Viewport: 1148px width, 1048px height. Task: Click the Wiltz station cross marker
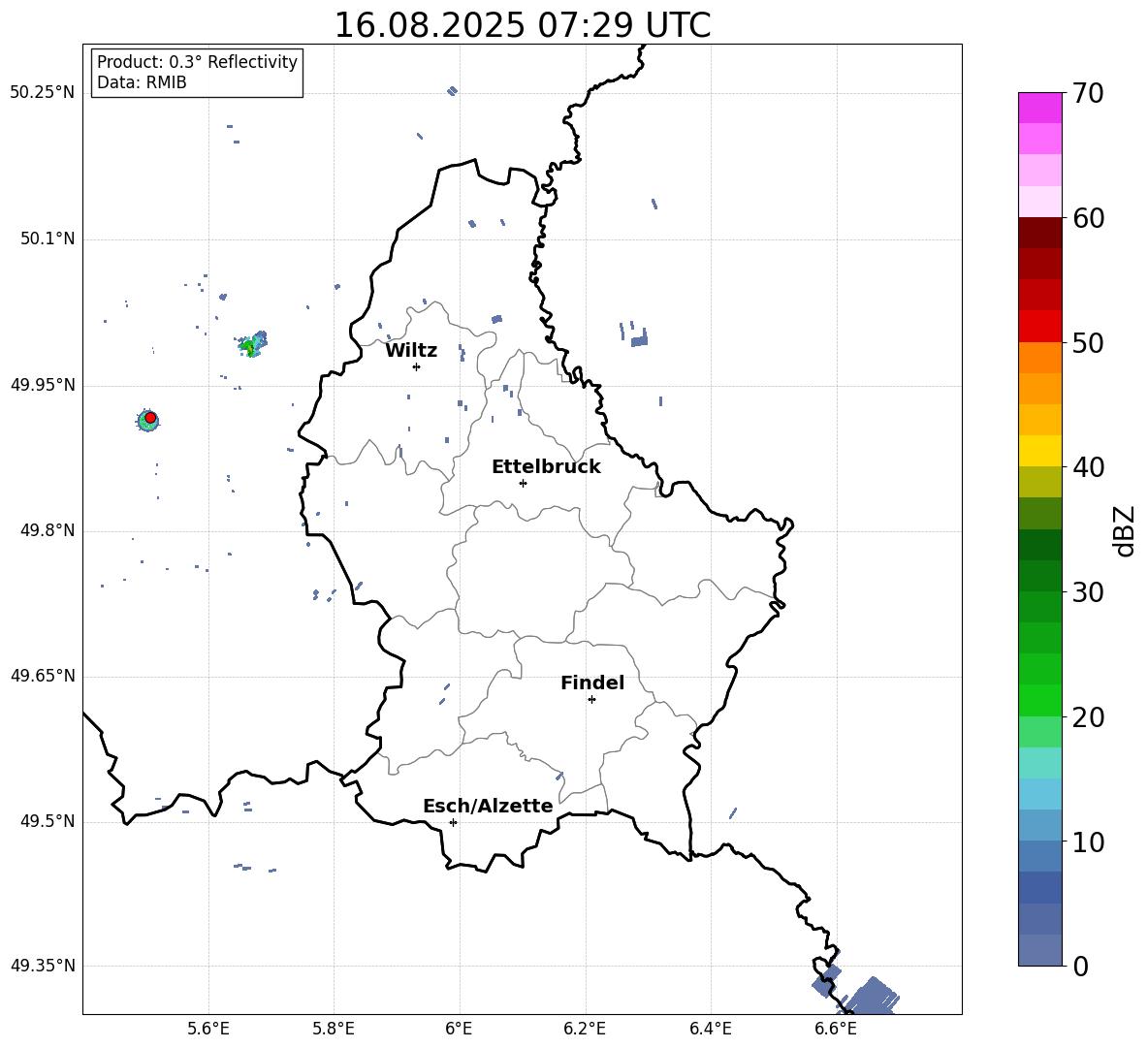(x=416, y=366)
